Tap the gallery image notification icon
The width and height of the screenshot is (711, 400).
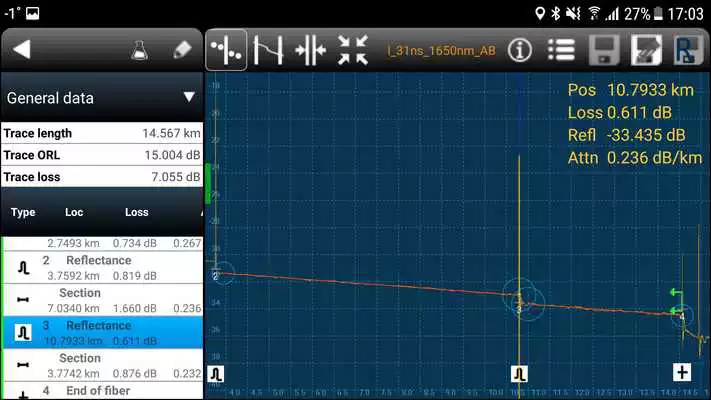coord(33,13)
